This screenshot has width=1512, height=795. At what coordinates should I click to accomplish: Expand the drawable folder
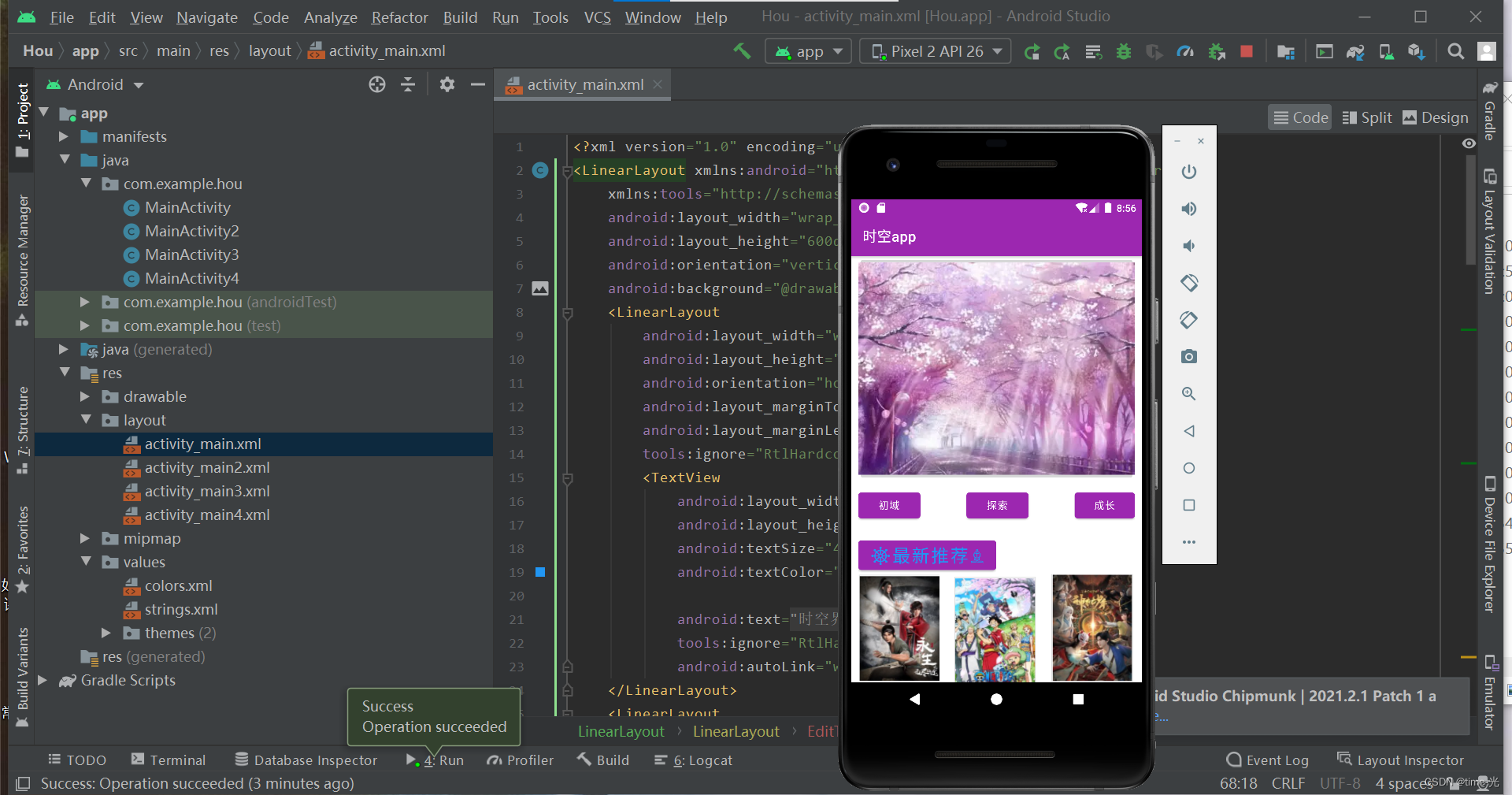tap(85, 396)
